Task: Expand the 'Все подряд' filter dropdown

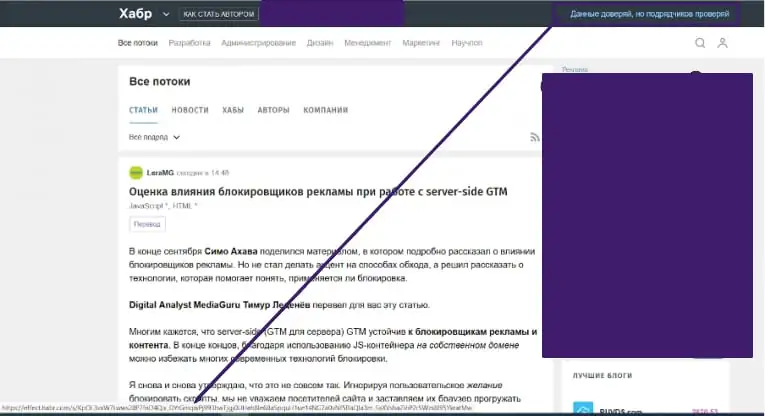Action: click(x=154, y=138)
